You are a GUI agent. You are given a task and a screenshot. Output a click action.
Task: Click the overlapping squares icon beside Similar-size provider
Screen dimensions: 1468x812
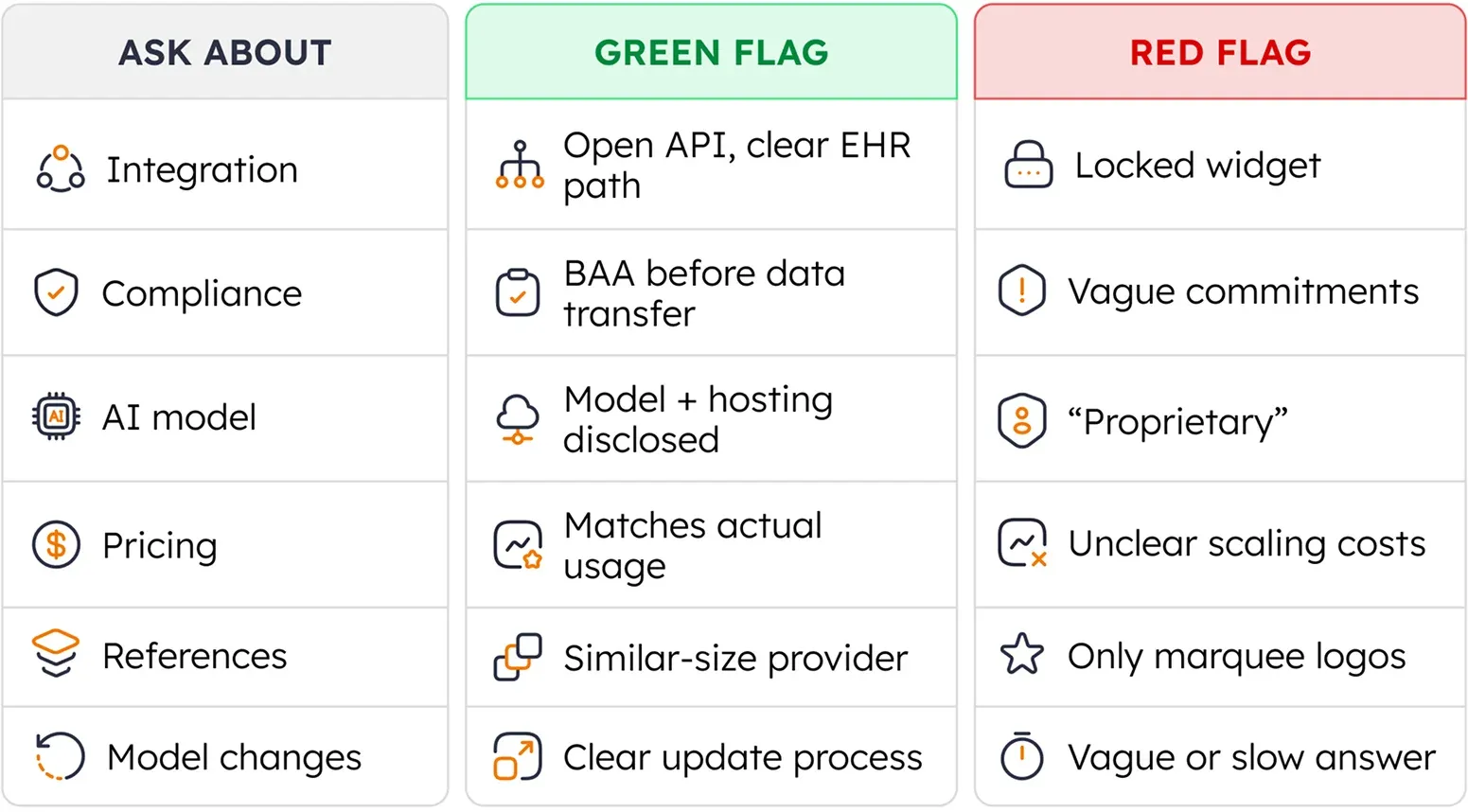(x=518, y=657)
